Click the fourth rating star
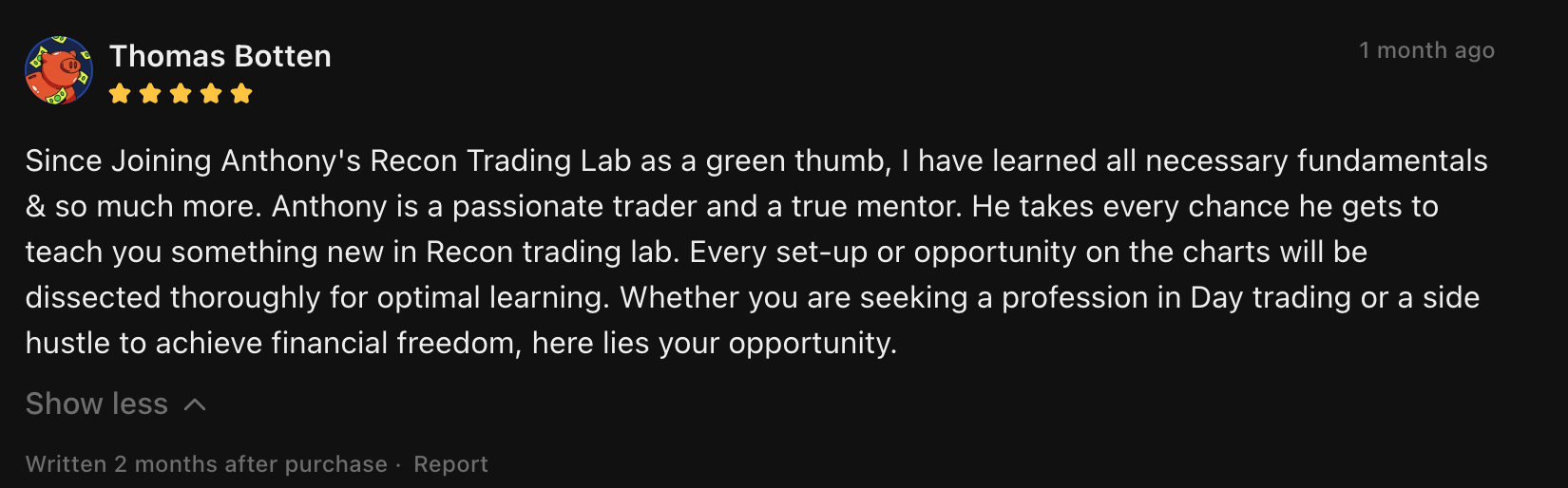 coord(211,93)
